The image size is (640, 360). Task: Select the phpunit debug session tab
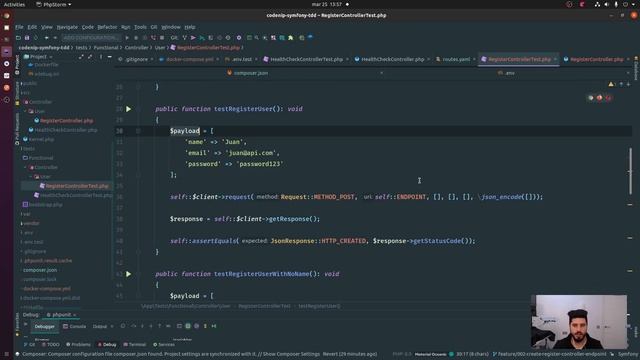pyautogui.click(x=61, y=315)
